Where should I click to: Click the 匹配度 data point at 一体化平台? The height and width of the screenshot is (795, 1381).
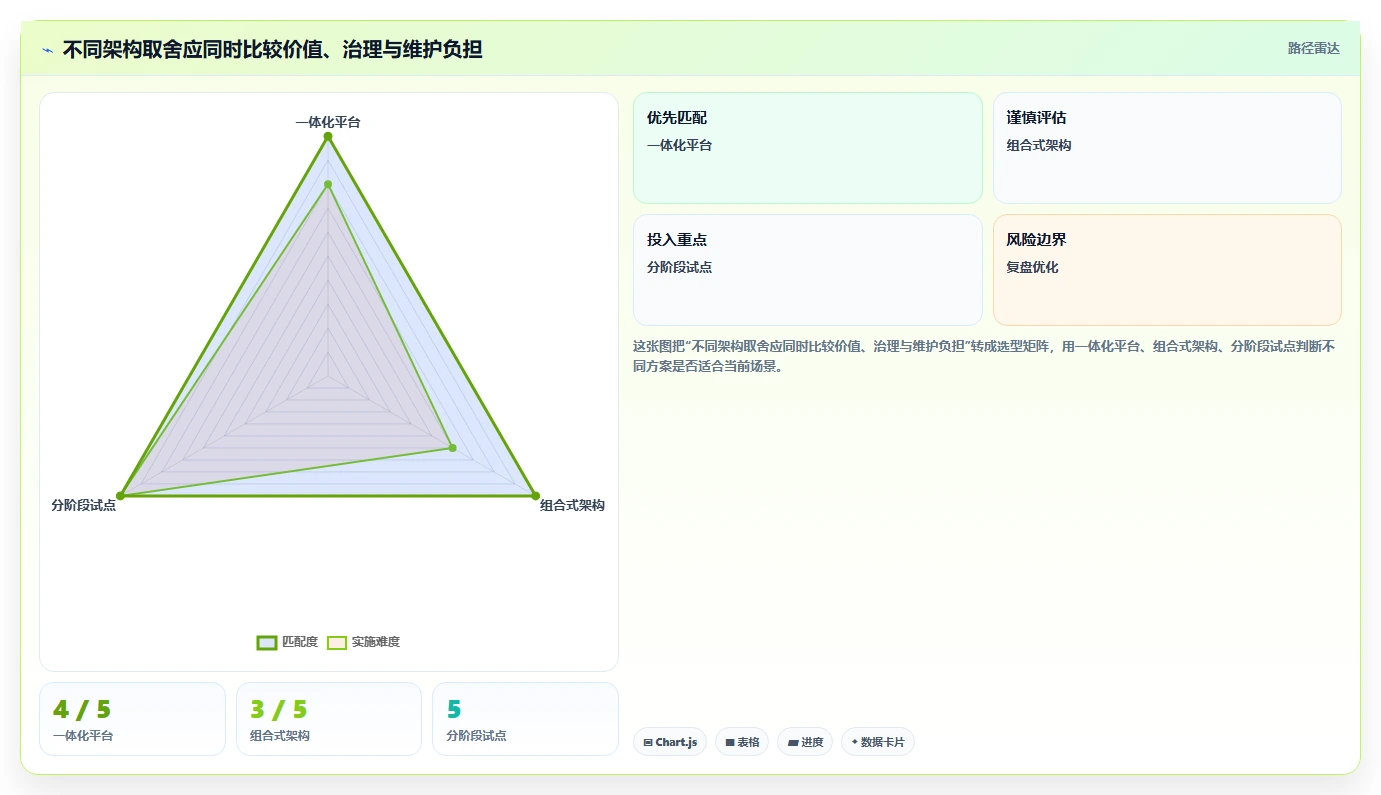coord(328,136)
